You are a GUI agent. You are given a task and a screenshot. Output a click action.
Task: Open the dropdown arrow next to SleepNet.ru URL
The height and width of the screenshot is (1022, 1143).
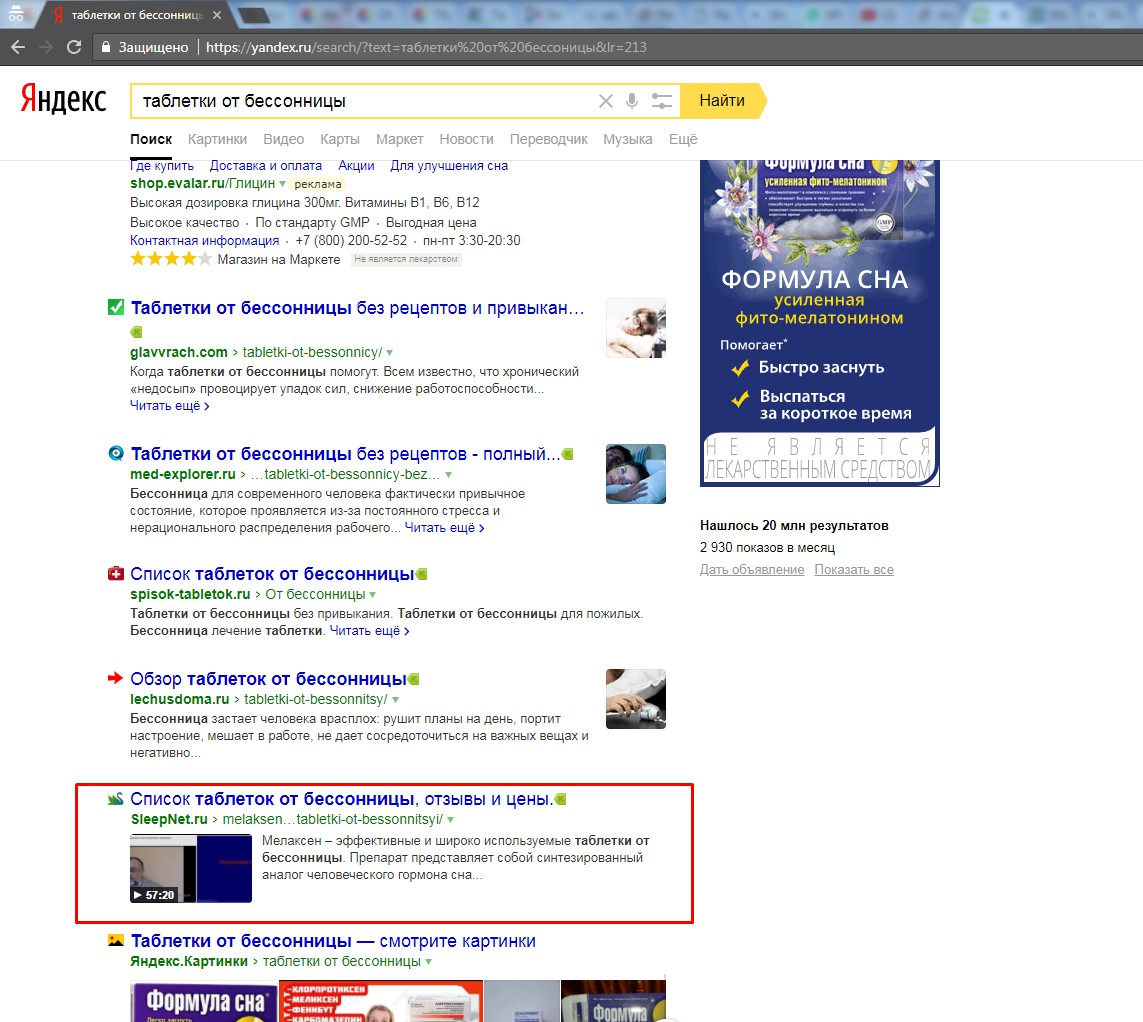(x=450, y=820)
